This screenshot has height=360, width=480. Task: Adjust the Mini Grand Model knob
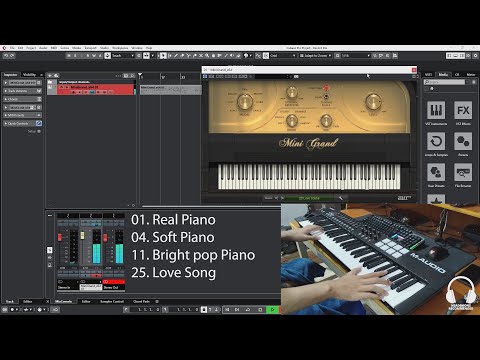pyautogui.click(x=245, y=102)
